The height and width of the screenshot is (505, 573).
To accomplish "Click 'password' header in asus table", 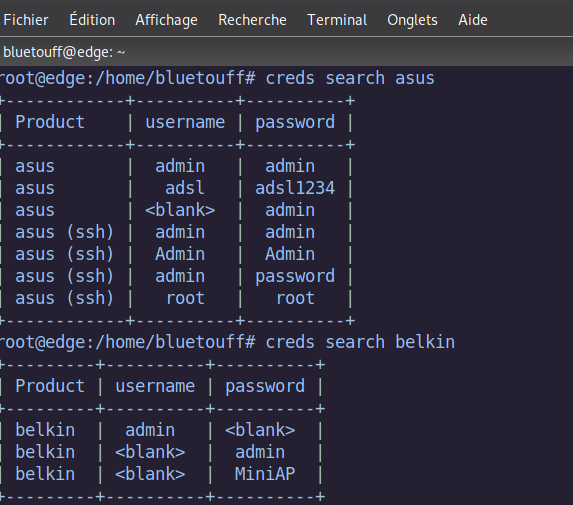I will pyautogui.click(x=295, y=122).
